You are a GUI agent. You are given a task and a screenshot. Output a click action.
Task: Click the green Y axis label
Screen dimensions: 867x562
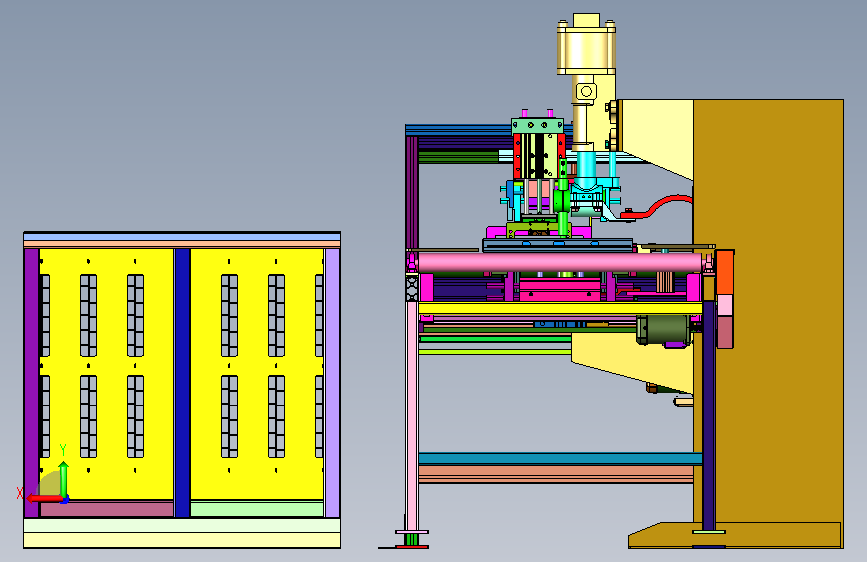pyautogui.click(x=63, y=449)
